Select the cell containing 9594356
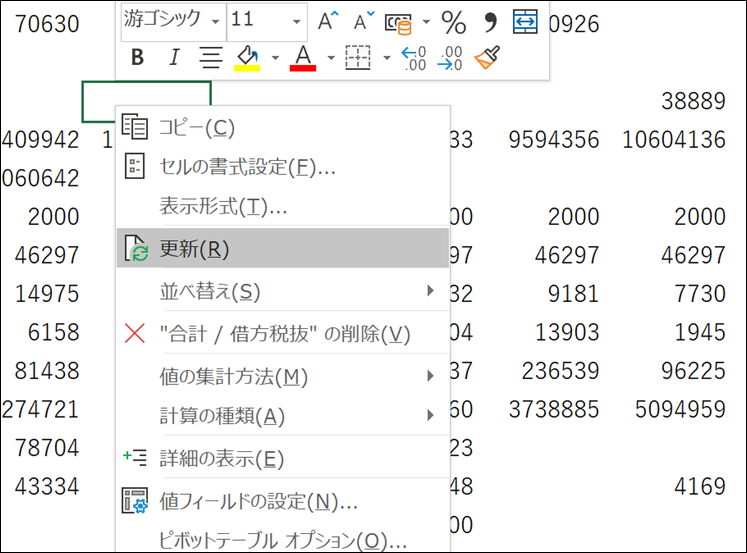This screenshot has width=747, height=553. pos(554,140)
